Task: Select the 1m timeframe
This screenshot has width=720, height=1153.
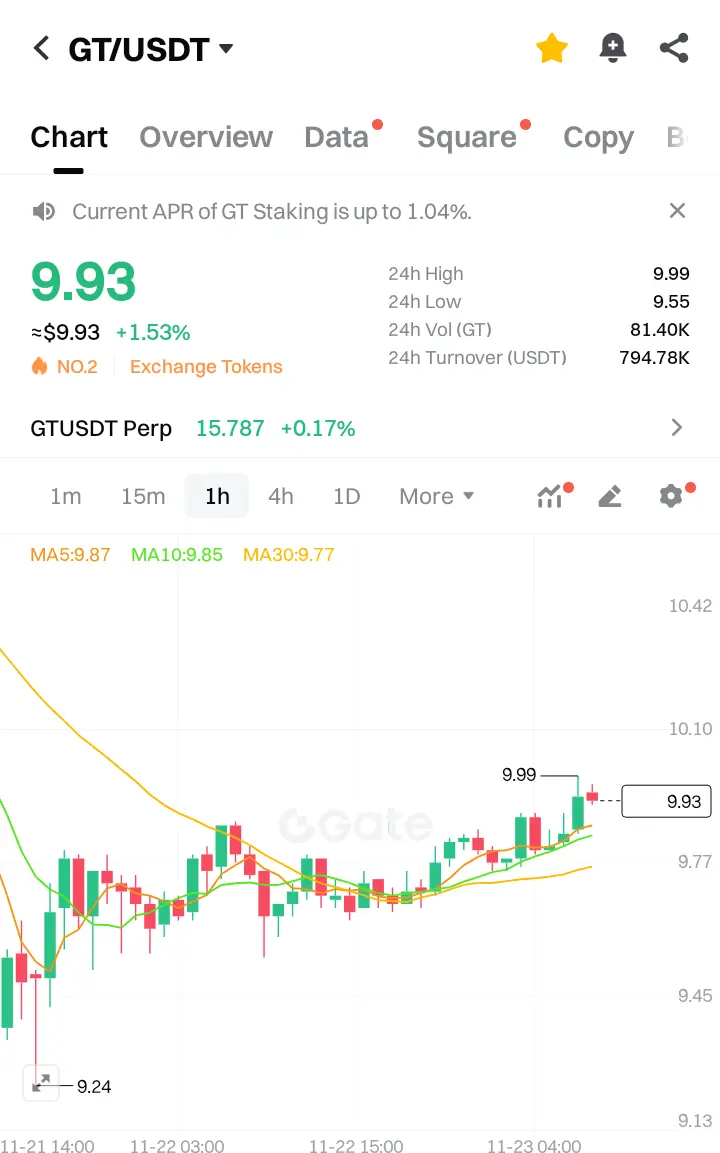Action: tap(65, 496)
